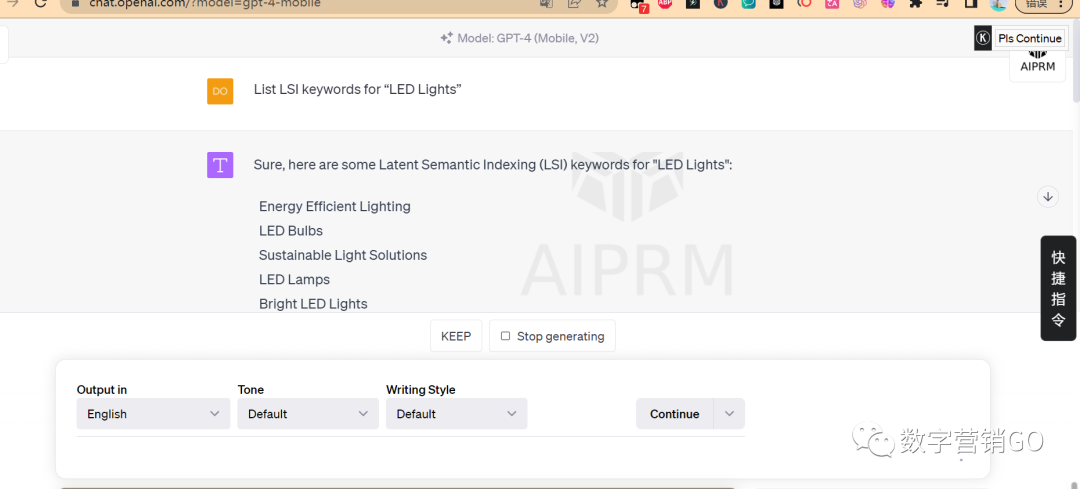Open the Chrome extensions puzzle icon
Screen dimensions: 1080x489
coord(915,3)
